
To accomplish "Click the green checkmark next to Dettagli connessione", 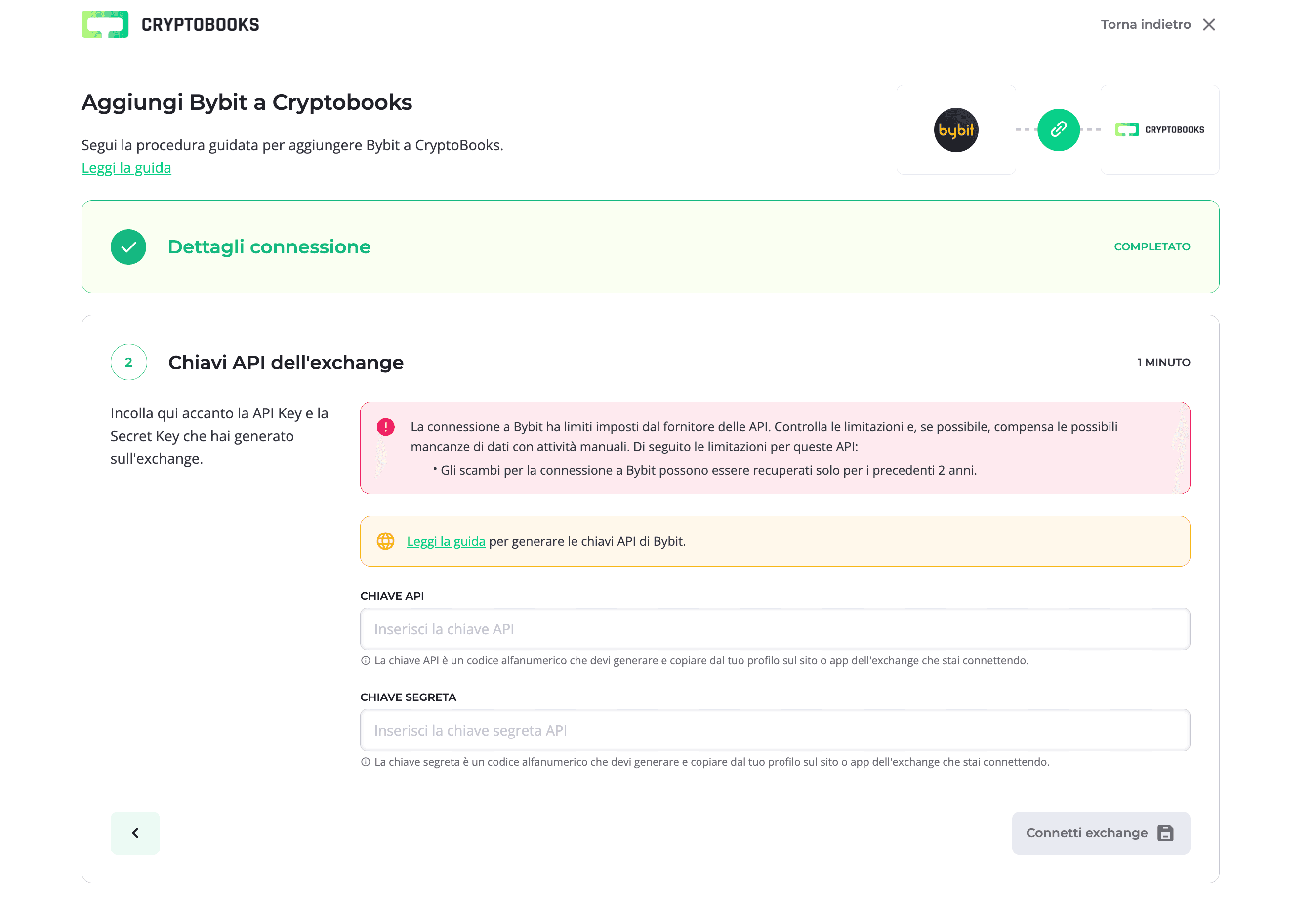I will pyautogui.click(x=128, y=247).
